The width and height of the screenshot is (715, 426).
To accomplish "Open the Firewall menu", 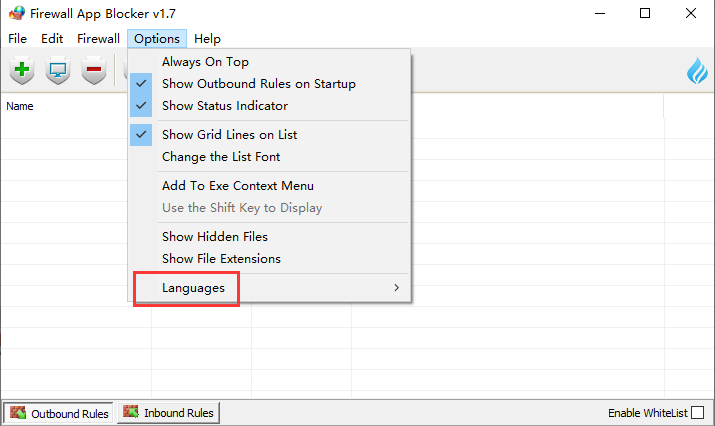I will click(98, 39).
